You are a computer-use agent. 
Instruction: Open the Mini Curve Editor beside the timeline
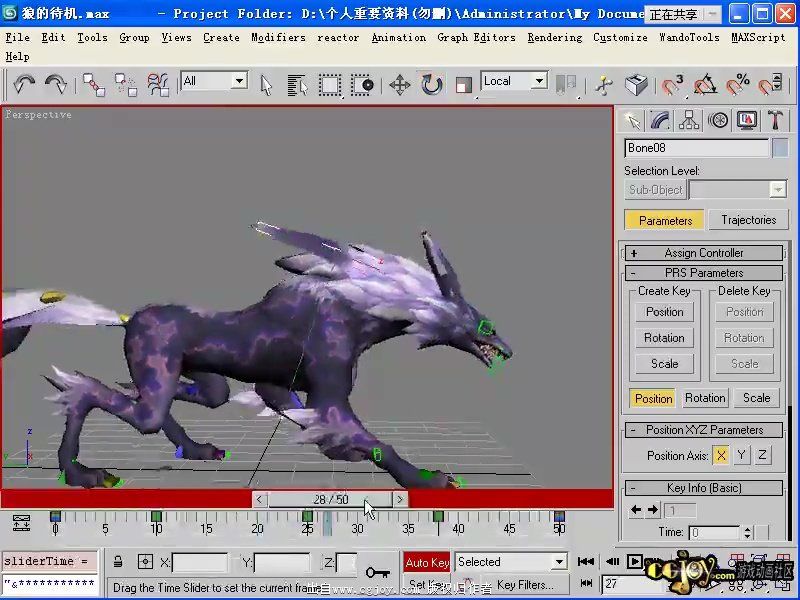point(21,523)
